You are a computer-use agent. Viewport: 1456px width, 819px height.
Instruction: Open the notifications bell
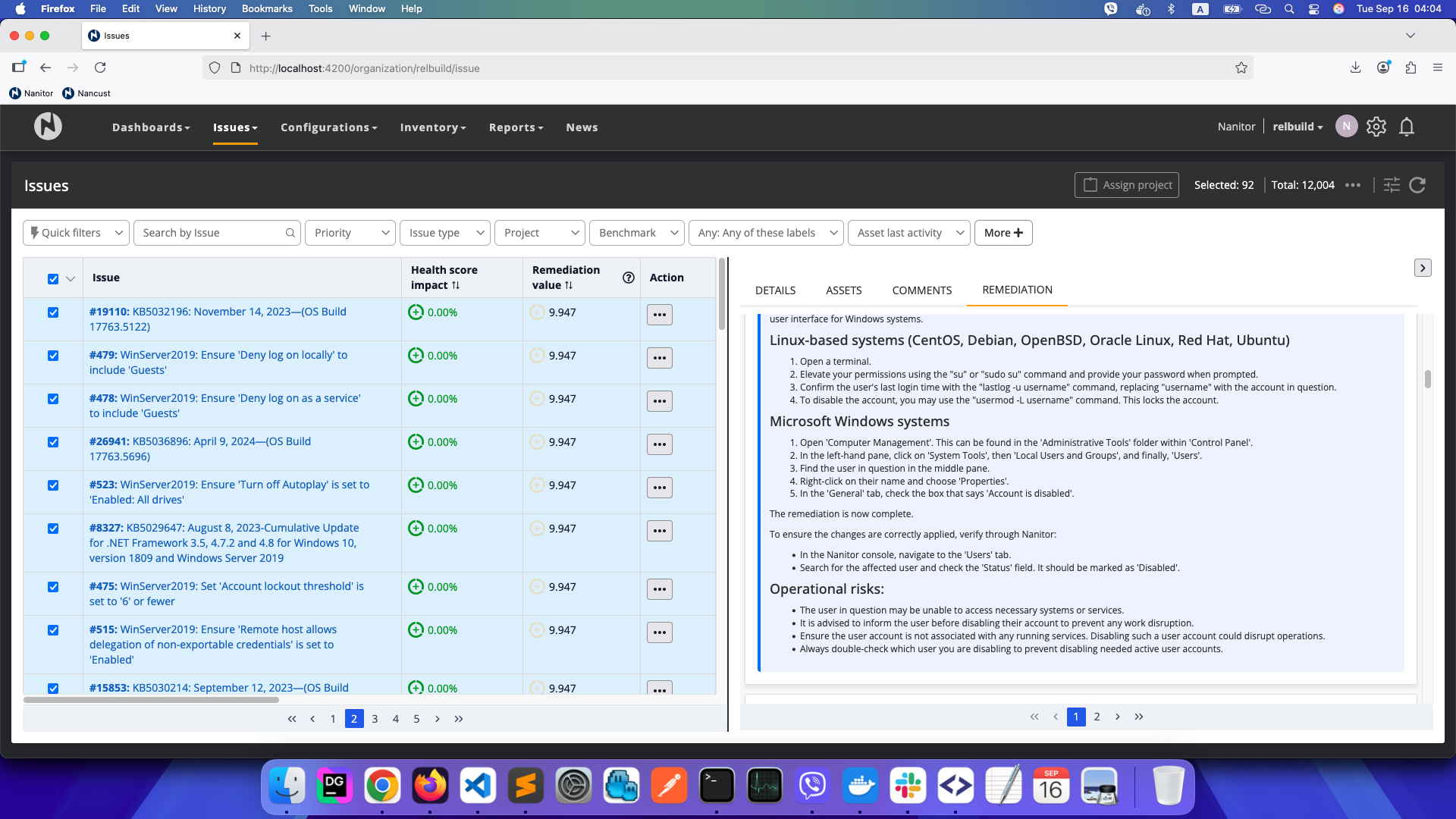pos(1407,127)
